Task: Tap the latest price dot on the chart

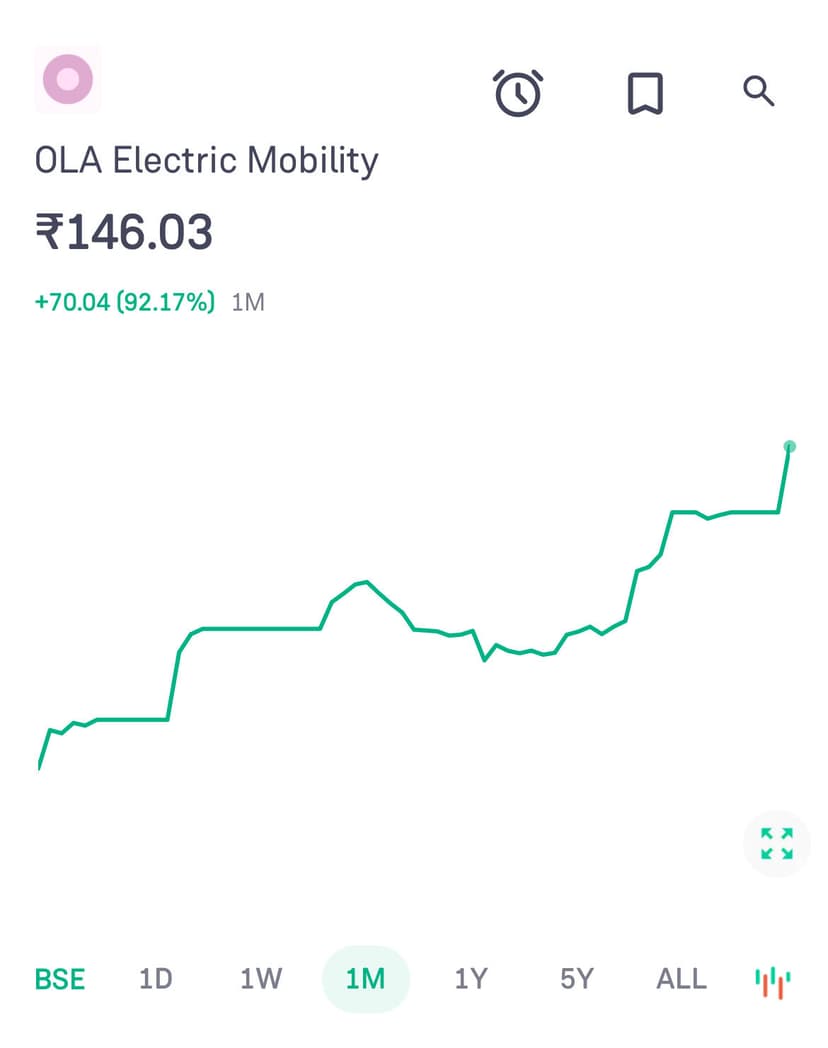Action: pos(789,447)
